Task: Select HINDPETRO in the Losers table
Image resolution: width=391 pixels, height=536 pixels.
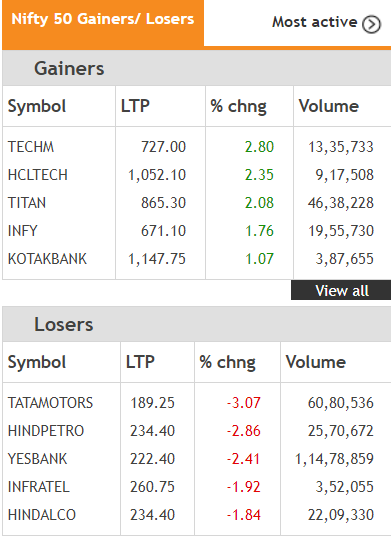Action: pyautogui.click(x=46, y=431)
